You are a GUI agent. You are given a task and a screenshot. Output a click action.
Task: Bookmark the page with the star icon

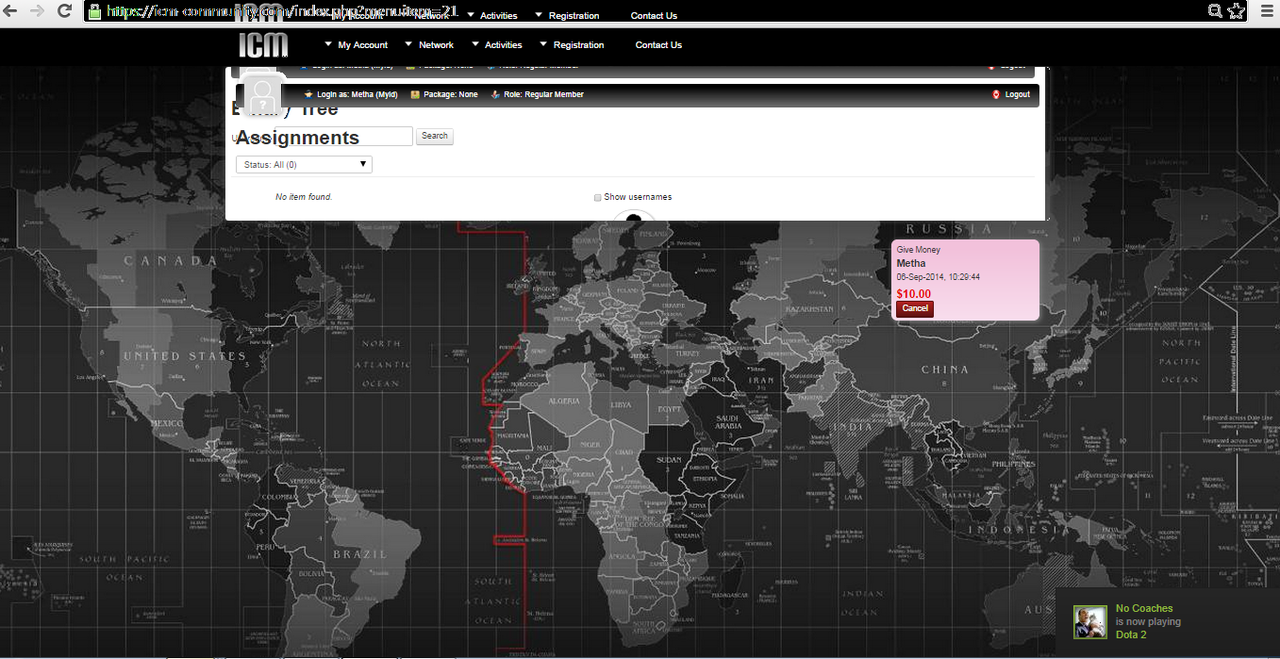point(1237,11)
